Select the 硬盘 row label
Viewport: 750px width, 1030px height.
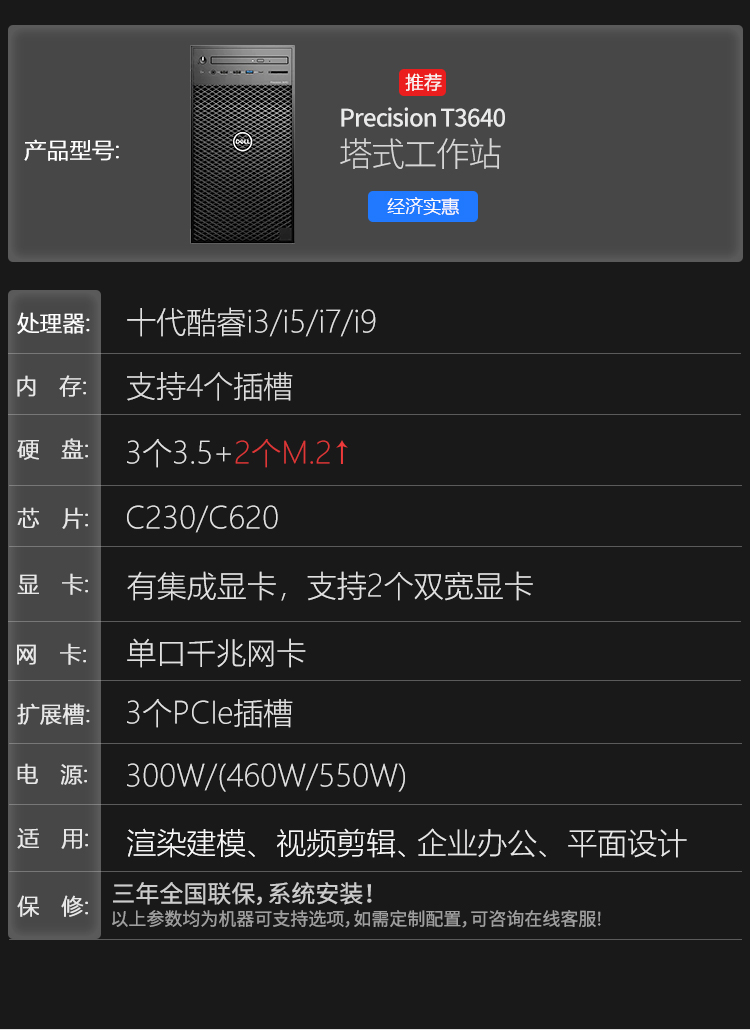pos(53,450)
